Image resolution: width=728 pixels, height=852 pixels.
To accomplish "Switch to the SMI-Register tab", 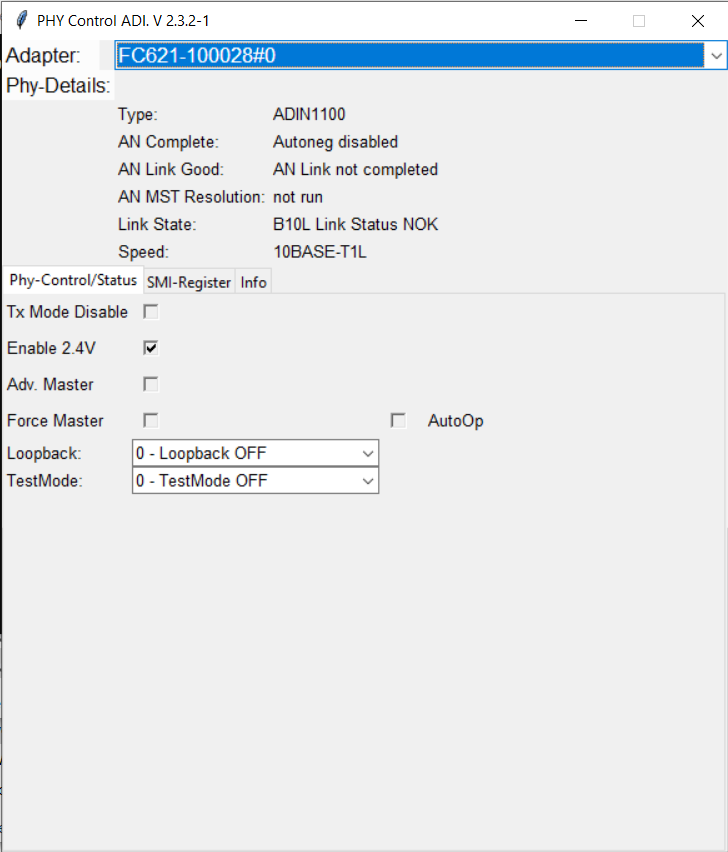I will [x=189, y=283].
